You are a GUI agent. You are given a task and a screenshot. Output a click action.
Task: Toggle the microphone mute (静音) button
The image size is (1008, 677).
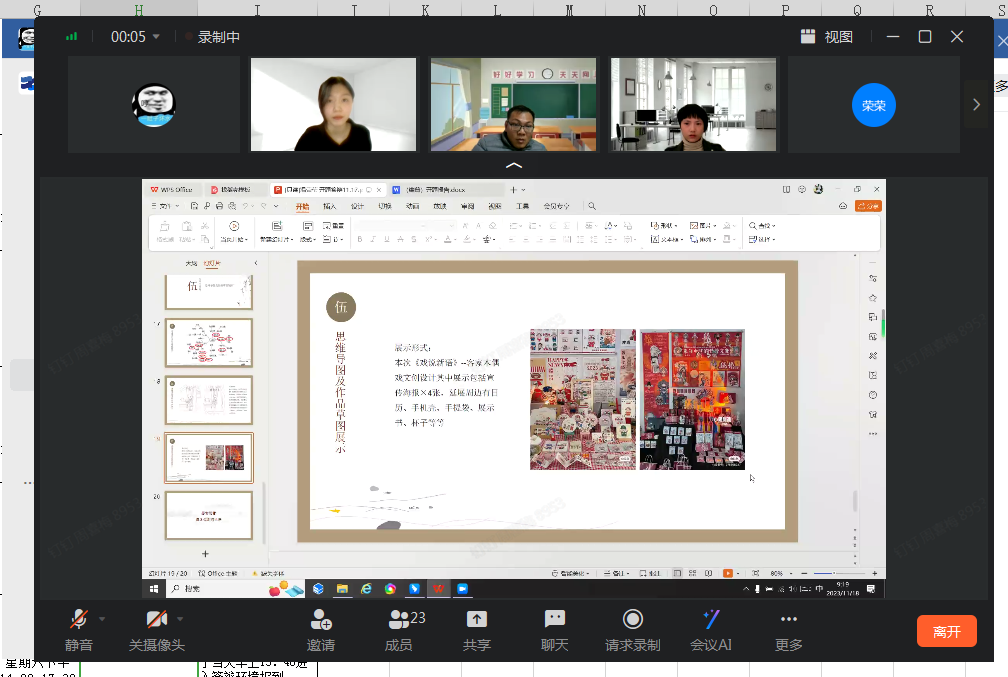(x=78, y=621)
